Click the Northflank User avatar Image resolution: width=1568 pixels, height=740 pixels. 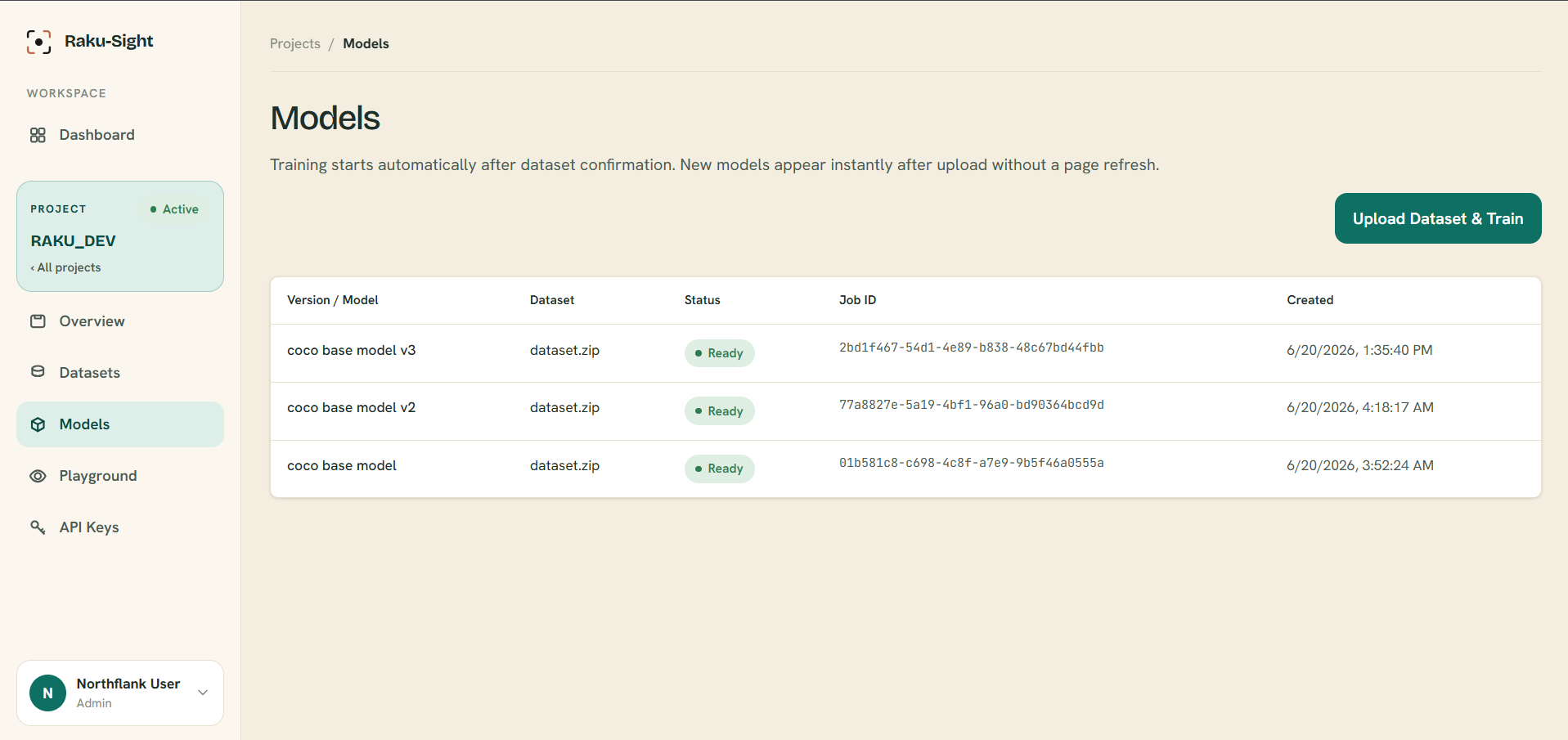(47, 693)
